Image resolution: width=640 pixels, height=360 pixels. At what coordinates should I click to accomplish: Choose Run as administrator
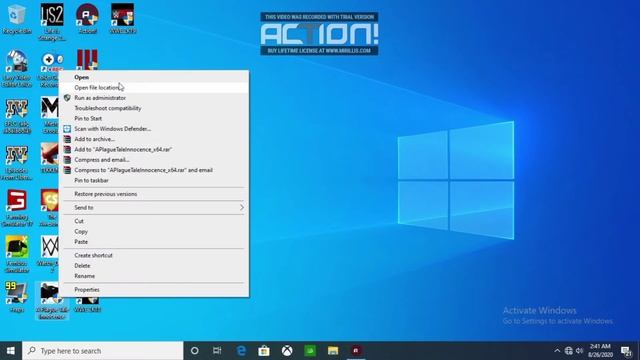(154, 98)
